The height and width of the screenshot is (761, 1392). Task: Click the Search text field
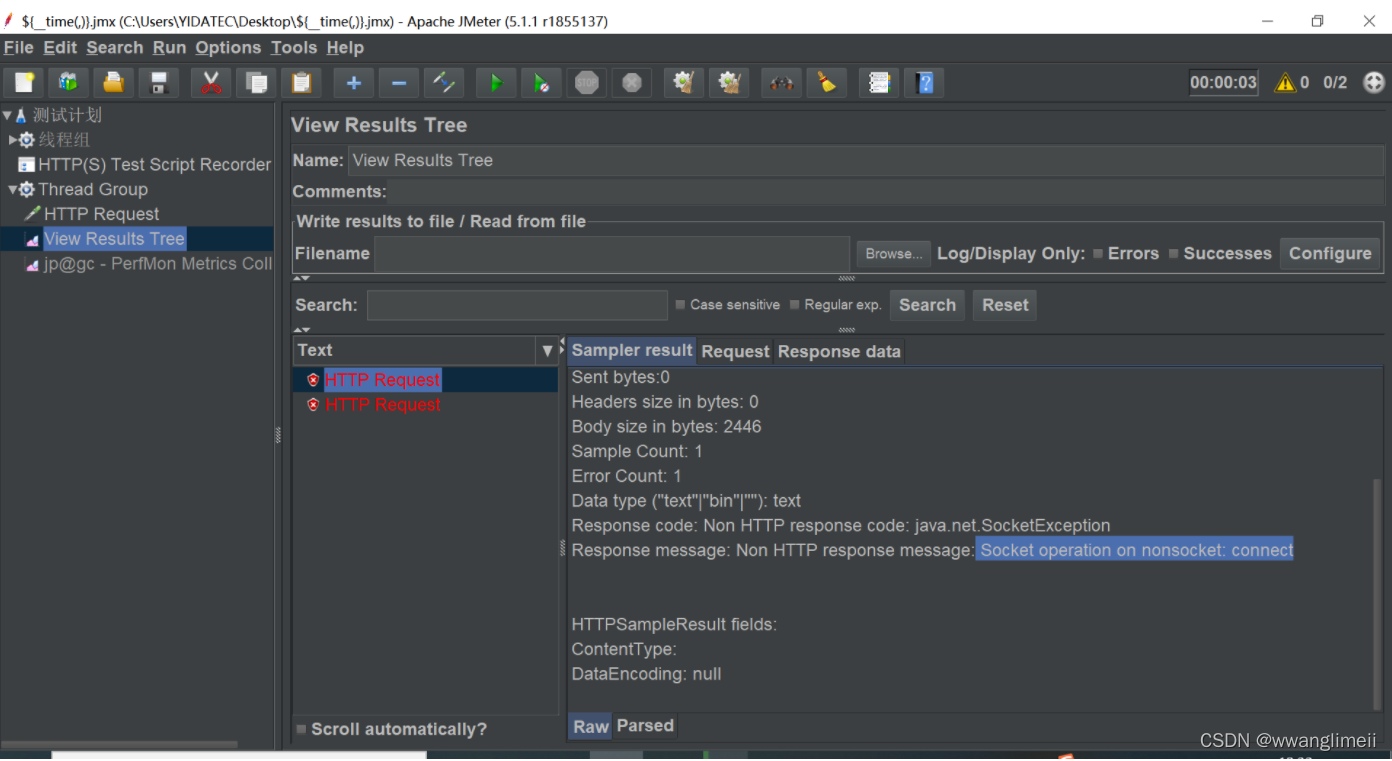point(517,305)
